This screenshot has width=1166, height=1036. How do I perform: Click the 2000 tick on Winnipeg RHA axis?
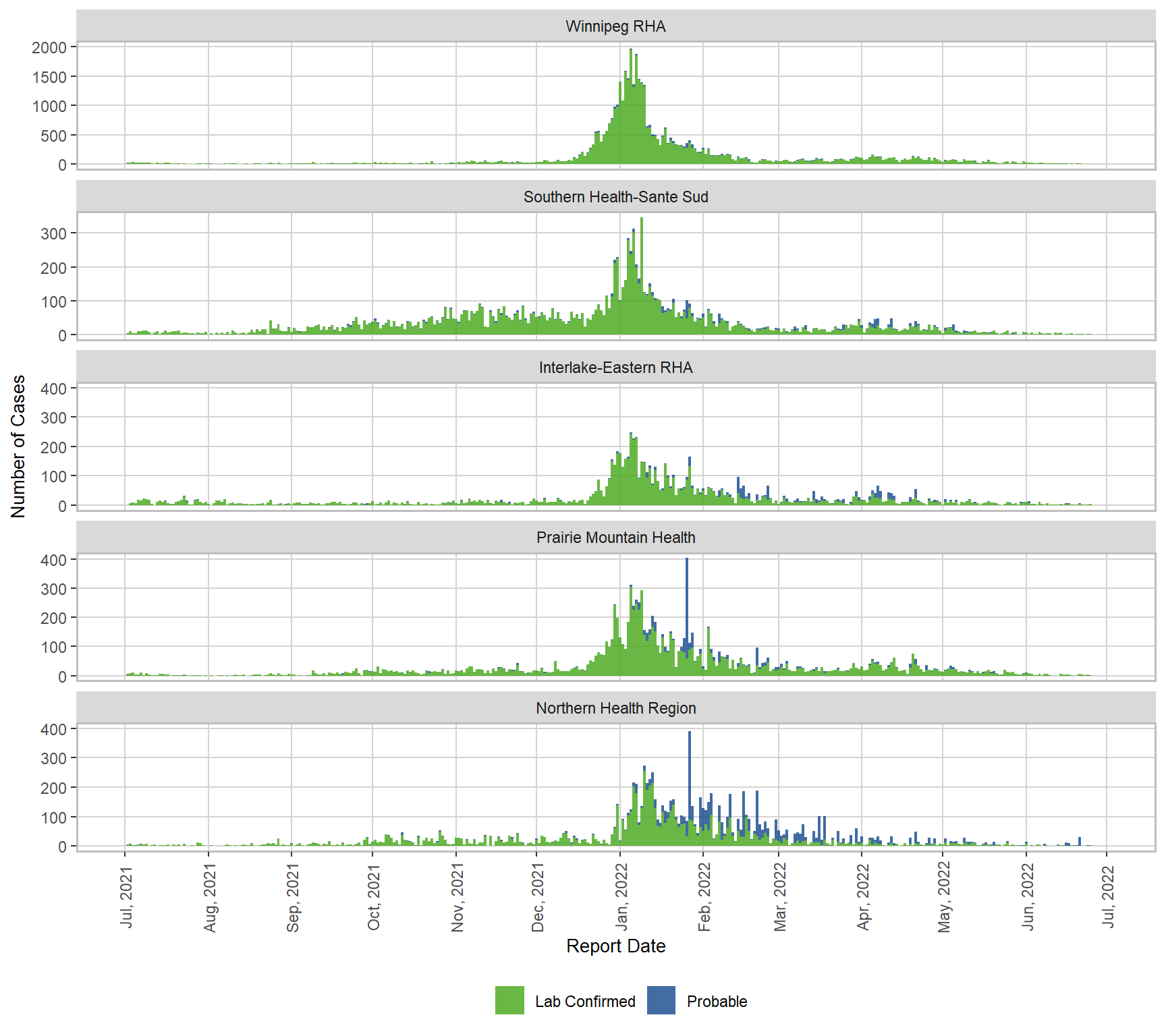[50, 47]
